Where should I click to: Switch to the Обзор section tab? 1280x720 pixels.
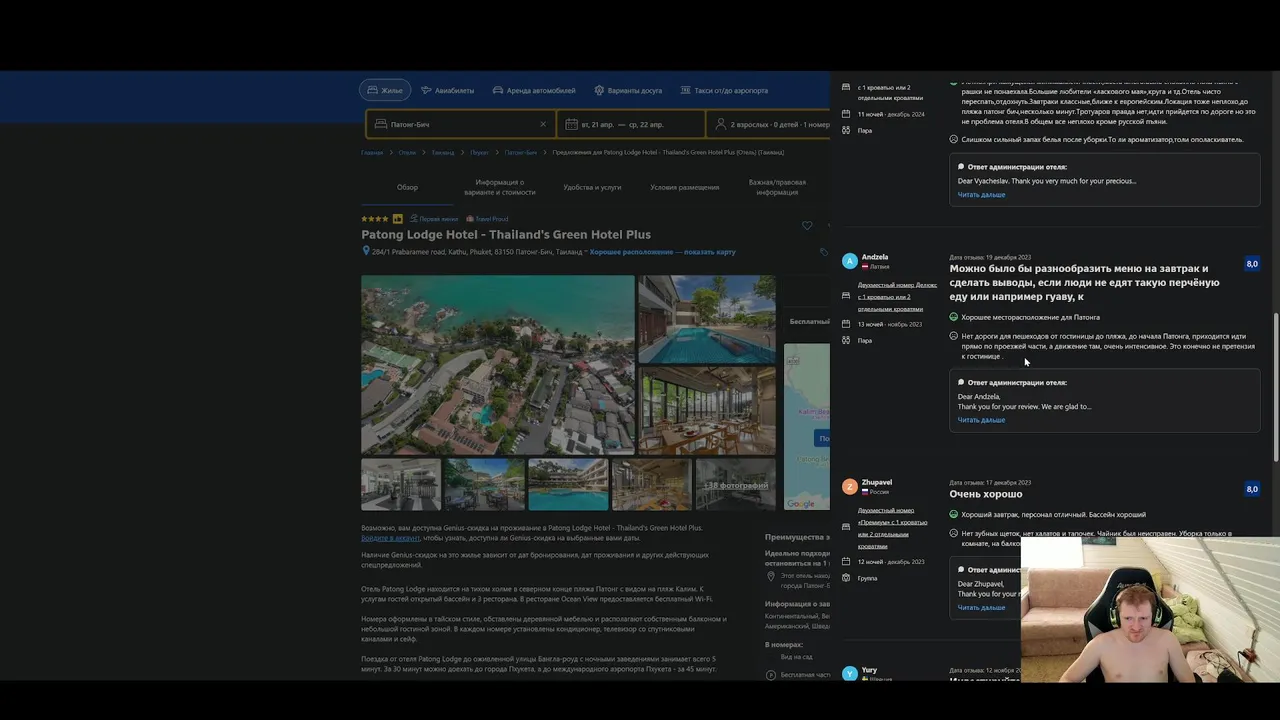pos(407,187)
